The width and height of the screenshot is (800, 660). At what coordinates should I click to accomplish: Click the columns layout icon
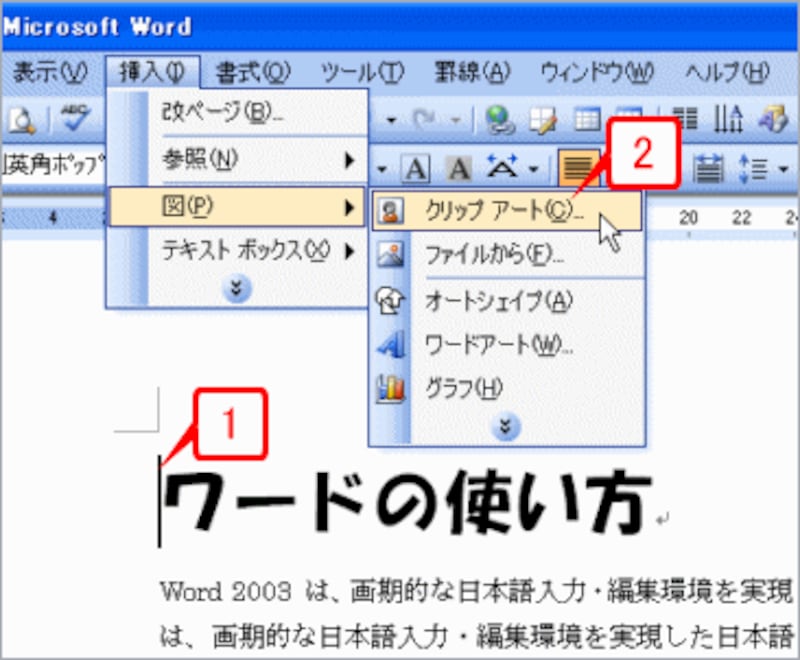(685, 119)
